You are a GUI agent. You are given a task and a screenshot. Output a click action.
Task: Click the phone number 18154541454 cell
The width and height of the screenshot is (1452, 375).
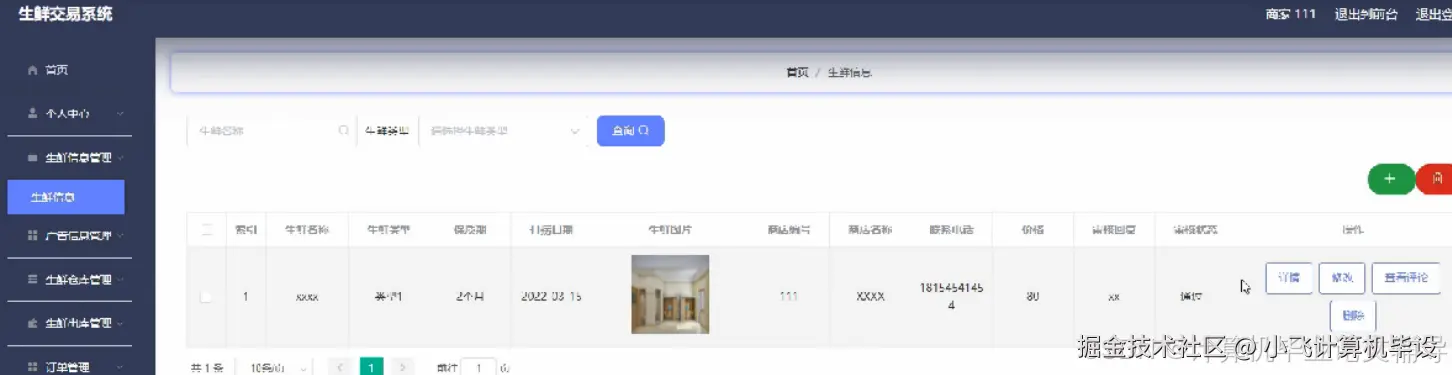coord(951,296)
